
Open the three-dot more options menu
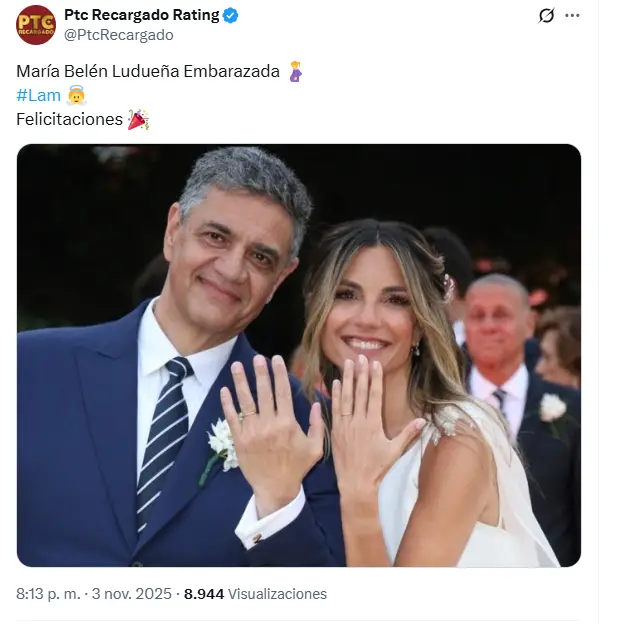tap(572, 15)
